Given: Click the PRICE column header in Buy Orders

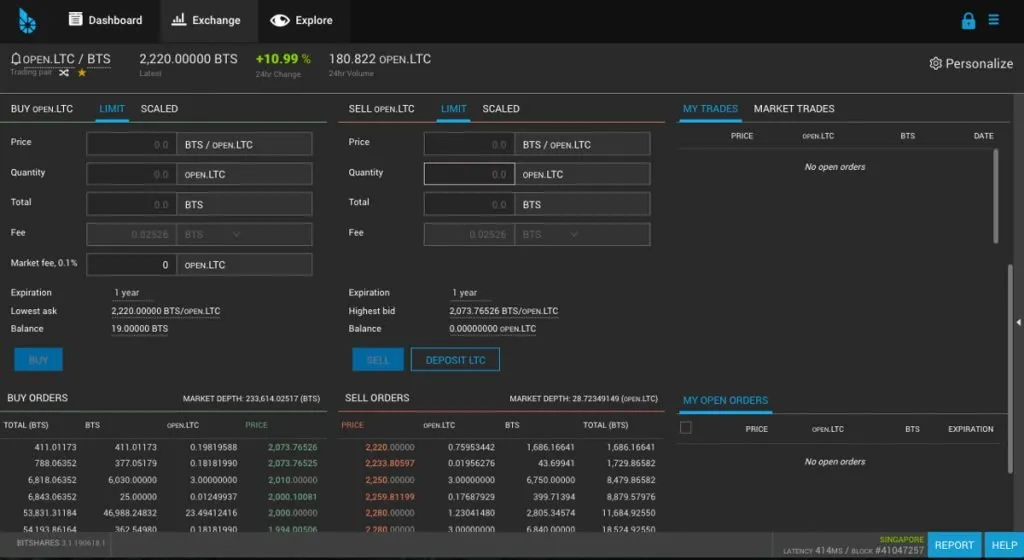Looking at the screenshot, I should click(256, 425).
